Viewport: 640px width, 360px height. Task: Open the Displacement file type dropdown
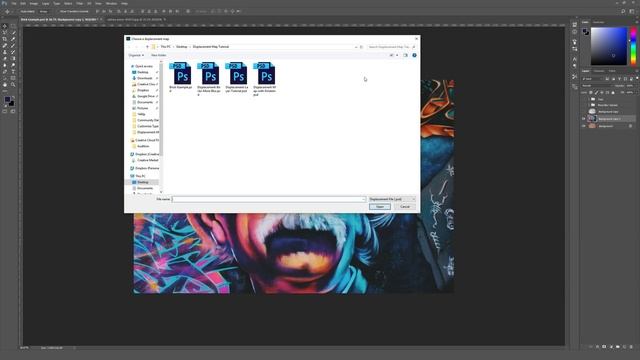392,199
